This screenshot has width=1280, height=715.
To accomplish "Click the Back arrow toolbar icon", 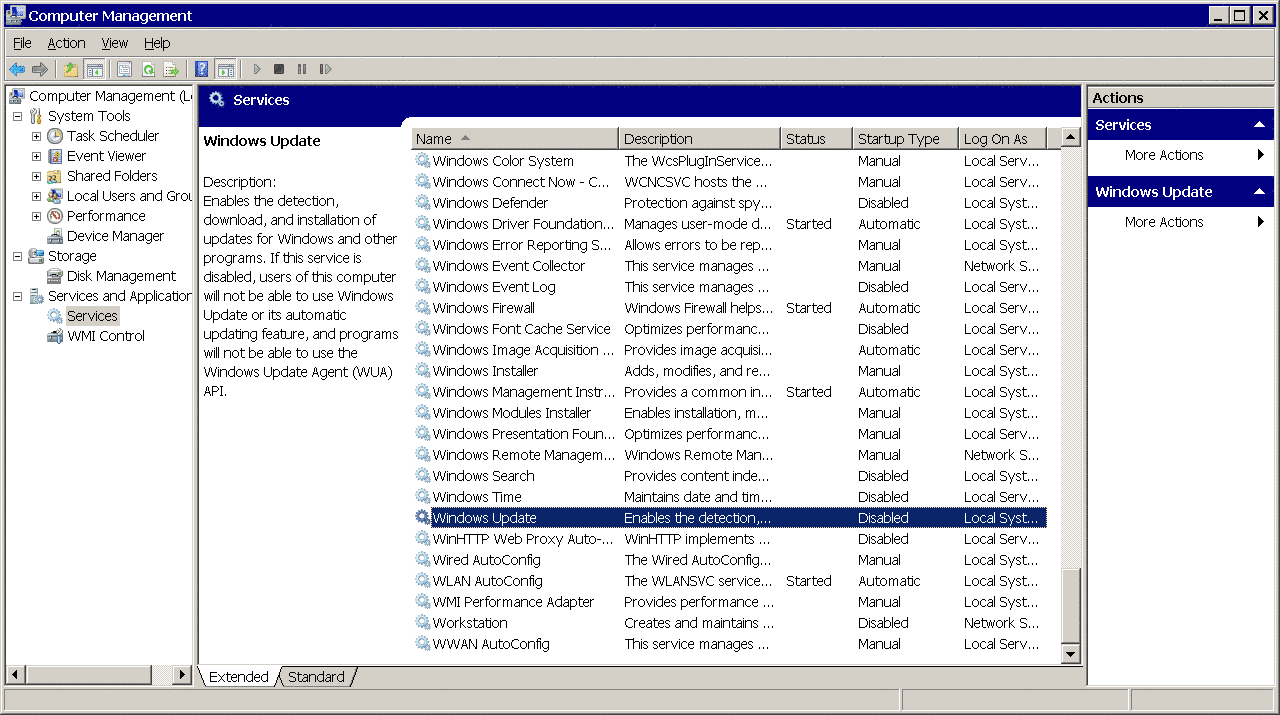I will [x=17, y=69].
